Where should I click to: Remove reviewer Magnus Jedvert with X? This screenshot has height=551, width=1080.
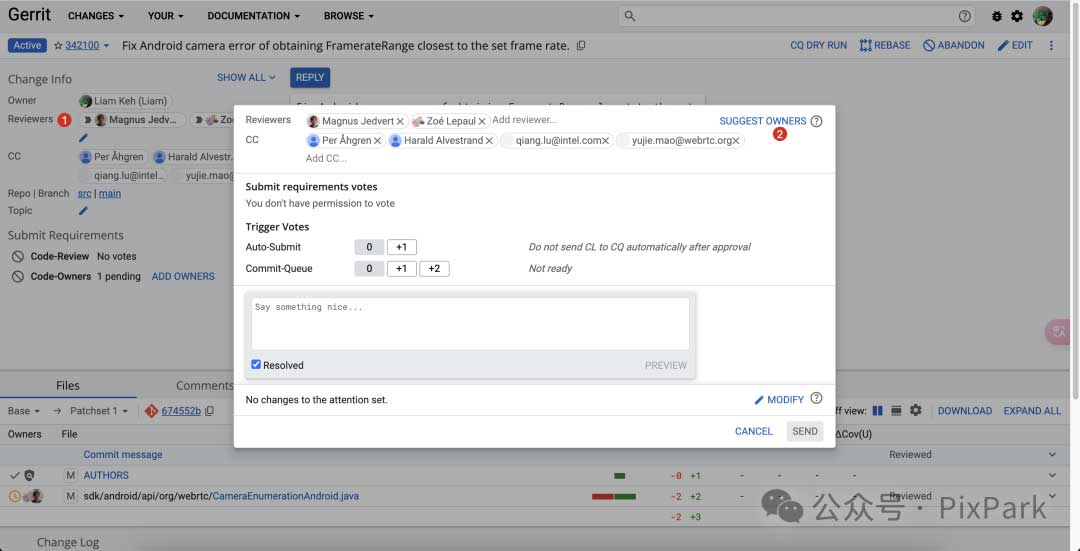pyautogui.click(x=400, y=121)
